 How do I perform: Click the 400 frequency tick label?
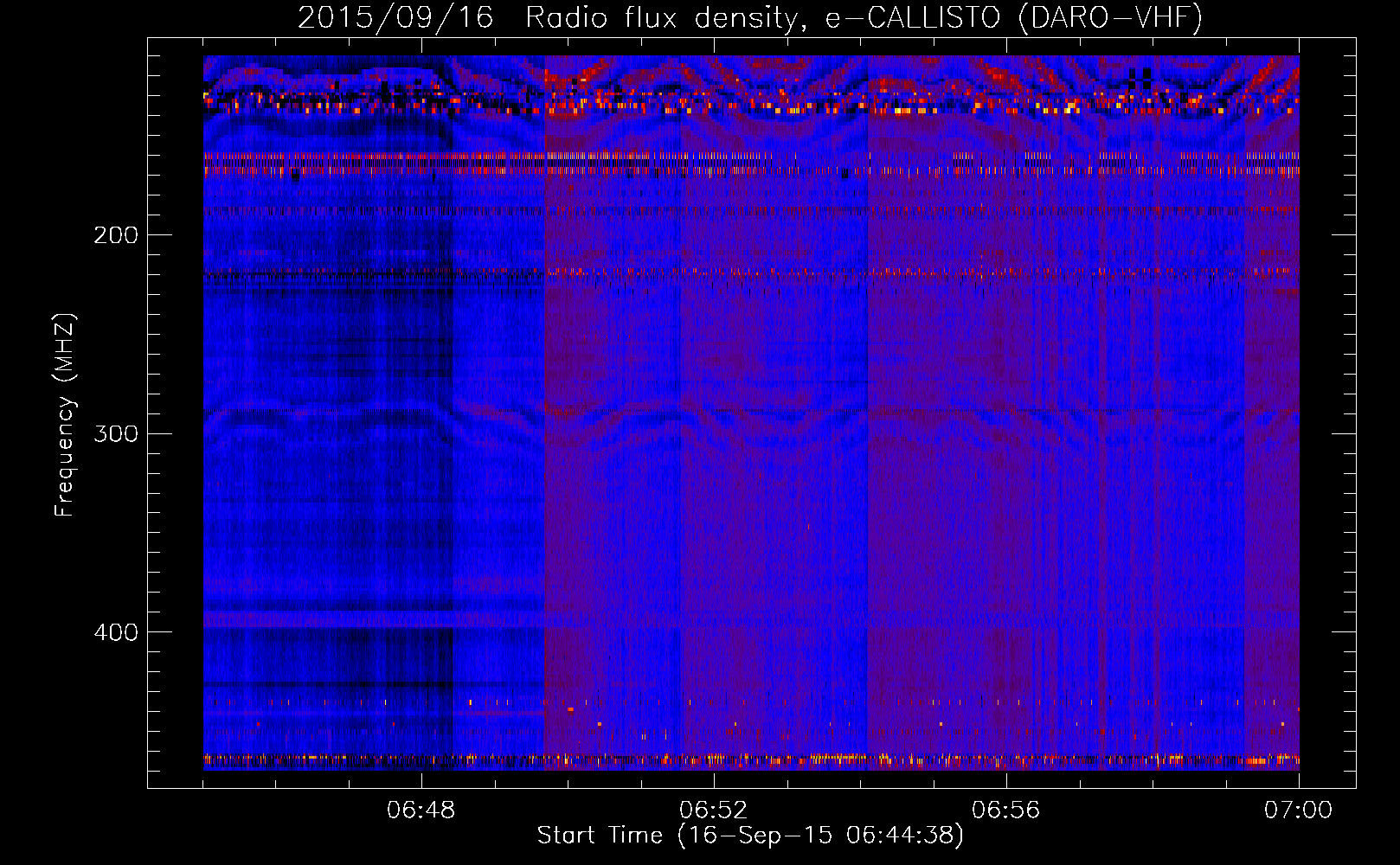pyautogui.click(x=116, y=632)
